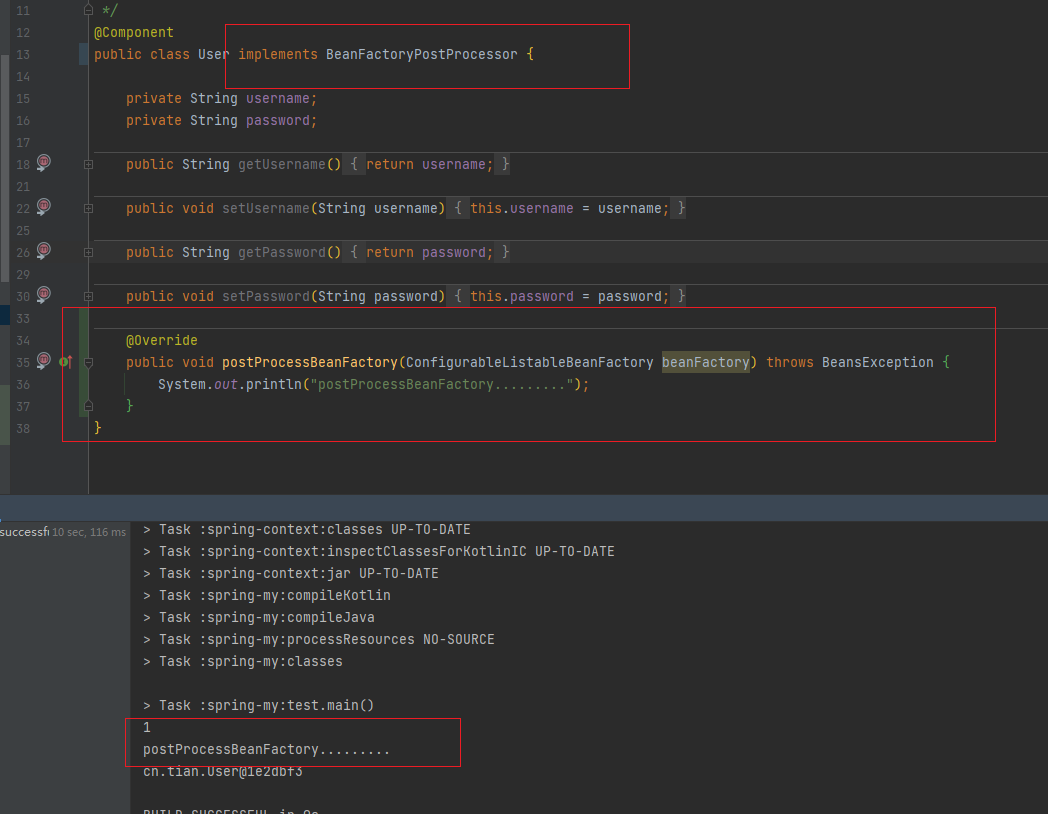Place the cursor in the 'private String username' field line
The height and width of the screenshot is (814, 1048).
pyautogui.click(x=220, y=99)
